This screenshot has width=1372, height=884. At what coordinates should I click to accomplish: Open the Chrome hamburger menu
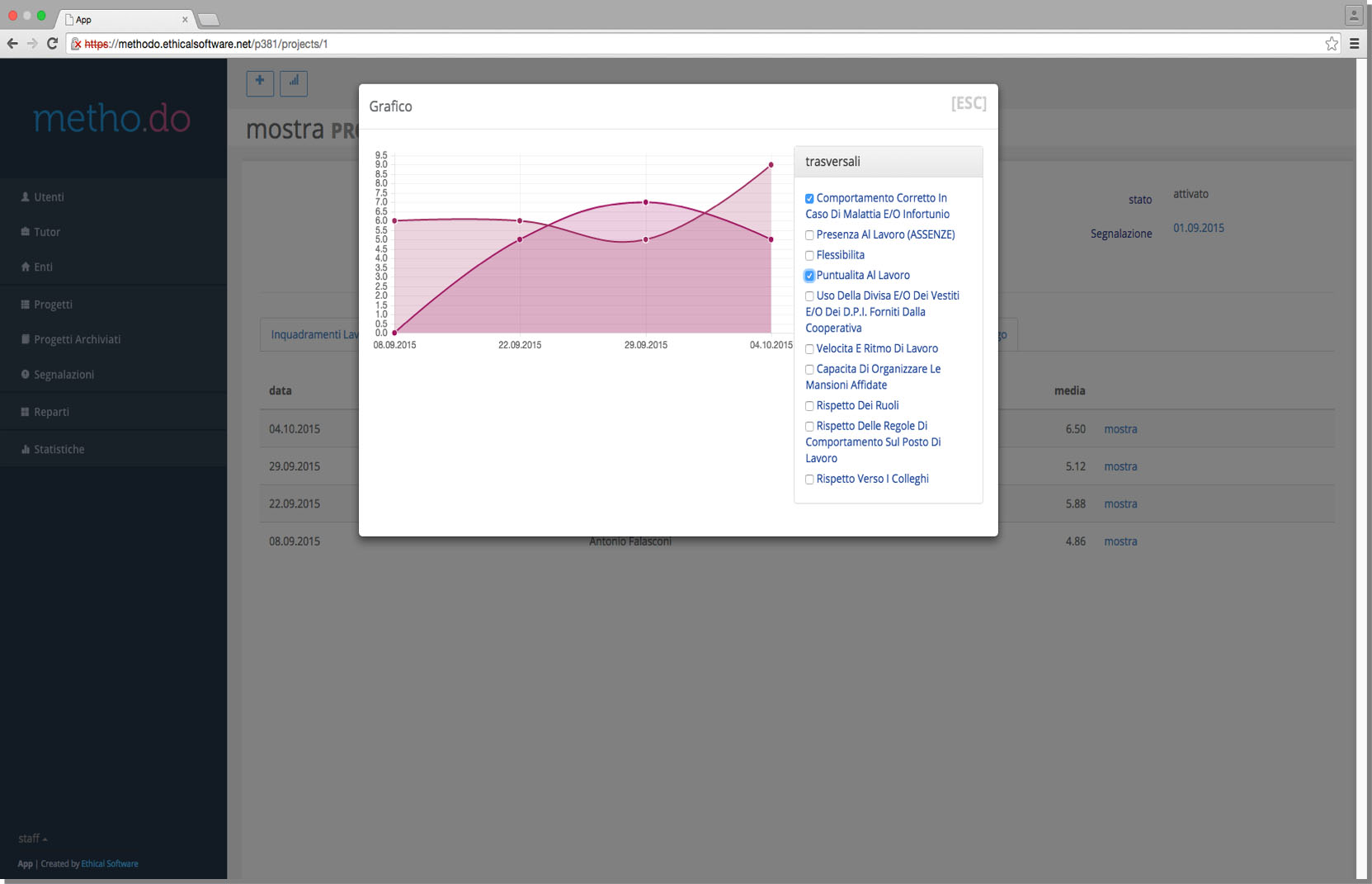[1354, 44]
